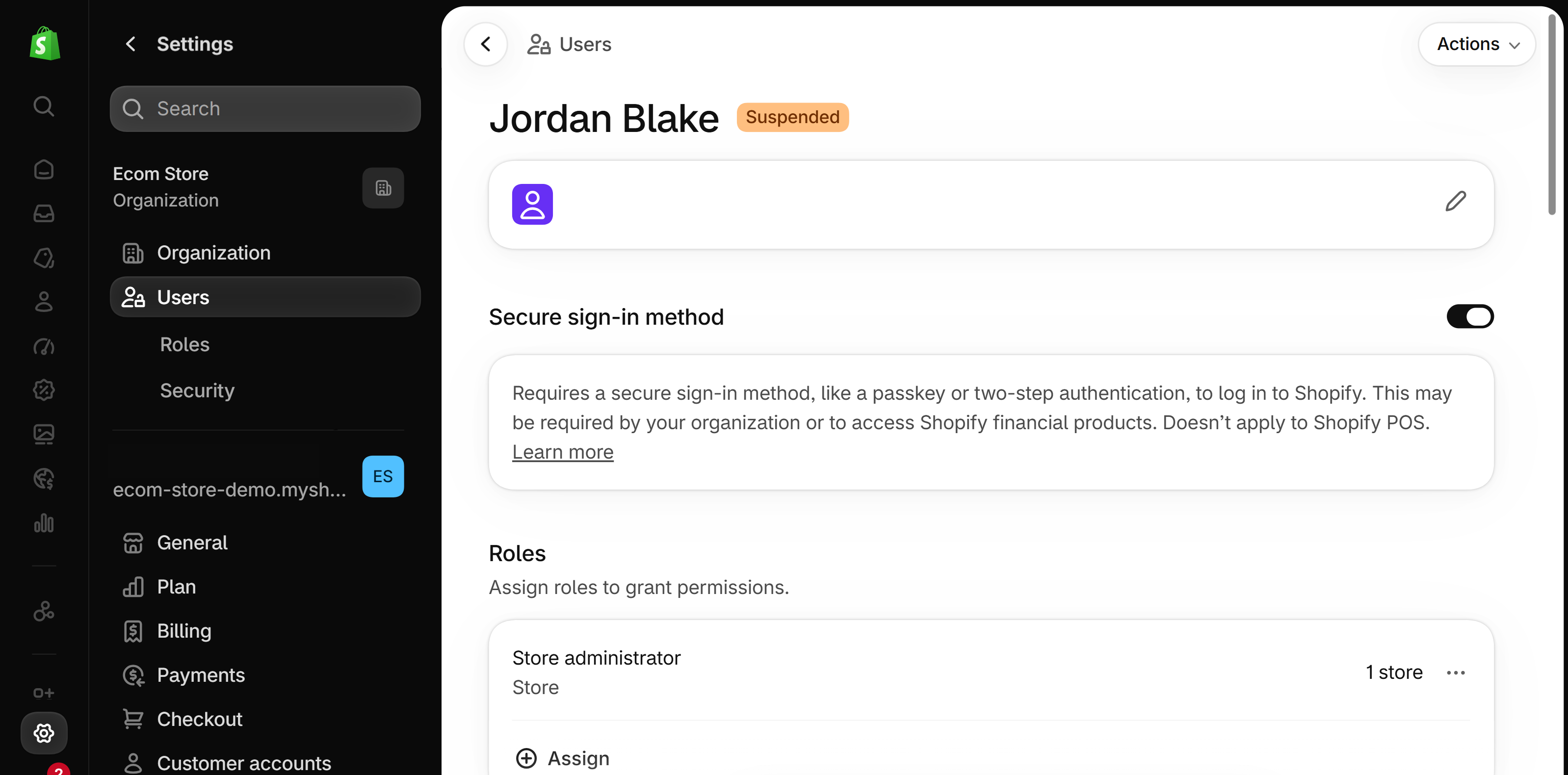
Task: Open Billing settings
Action: (x=265, y=631)
